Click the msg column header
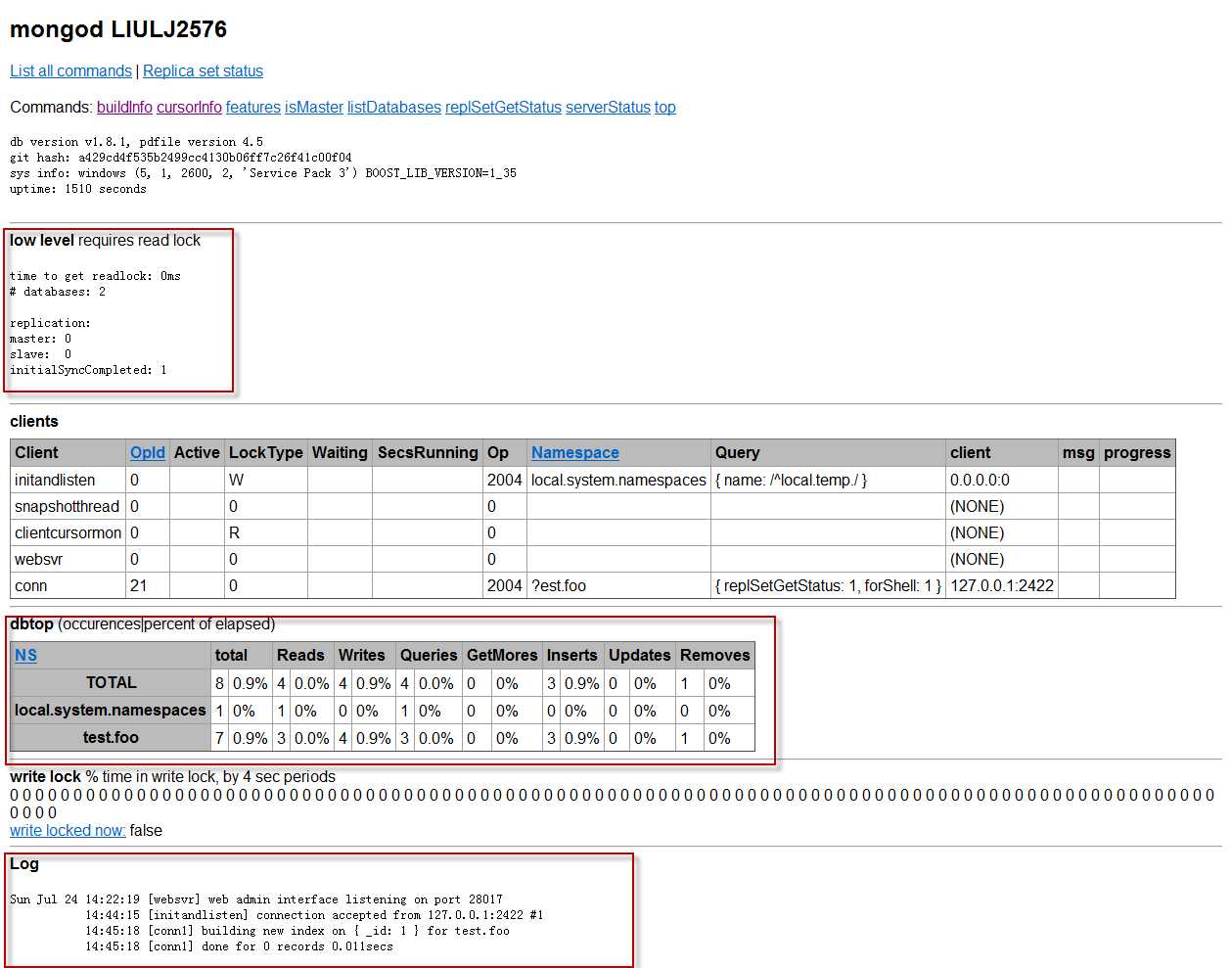Image resolution: width=1232 pixels, height=968 pixels. click(1078, 452)
